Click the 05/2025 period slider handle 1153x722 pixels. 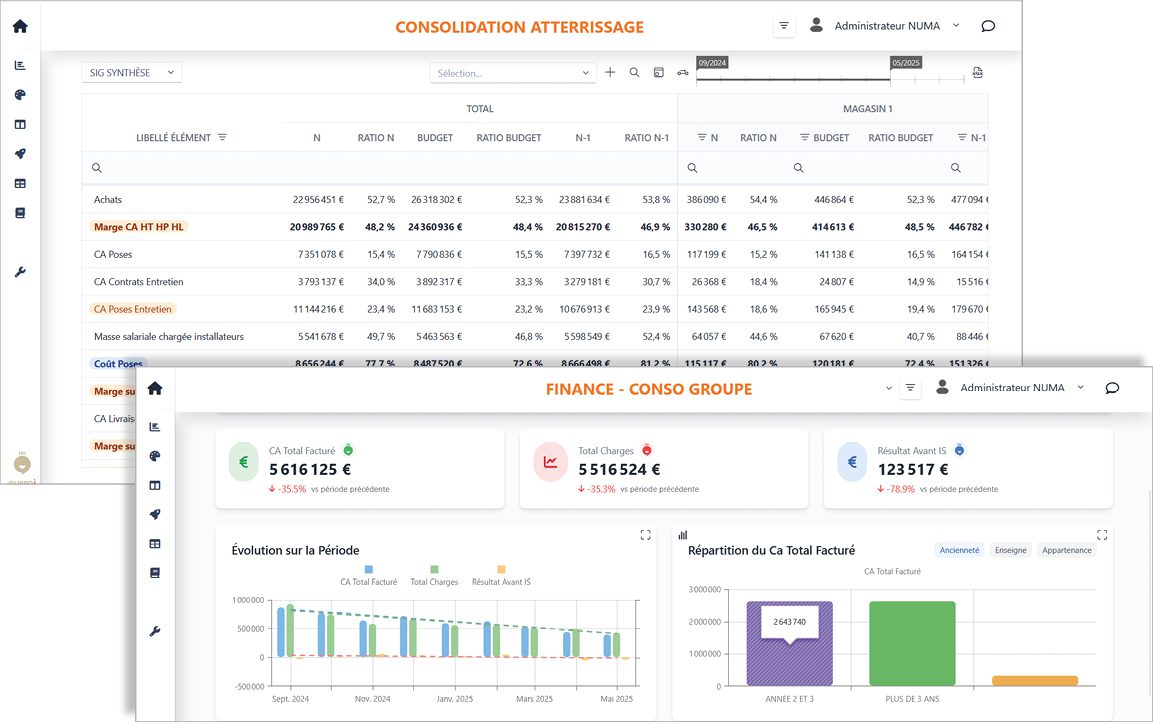click(891, 79)
